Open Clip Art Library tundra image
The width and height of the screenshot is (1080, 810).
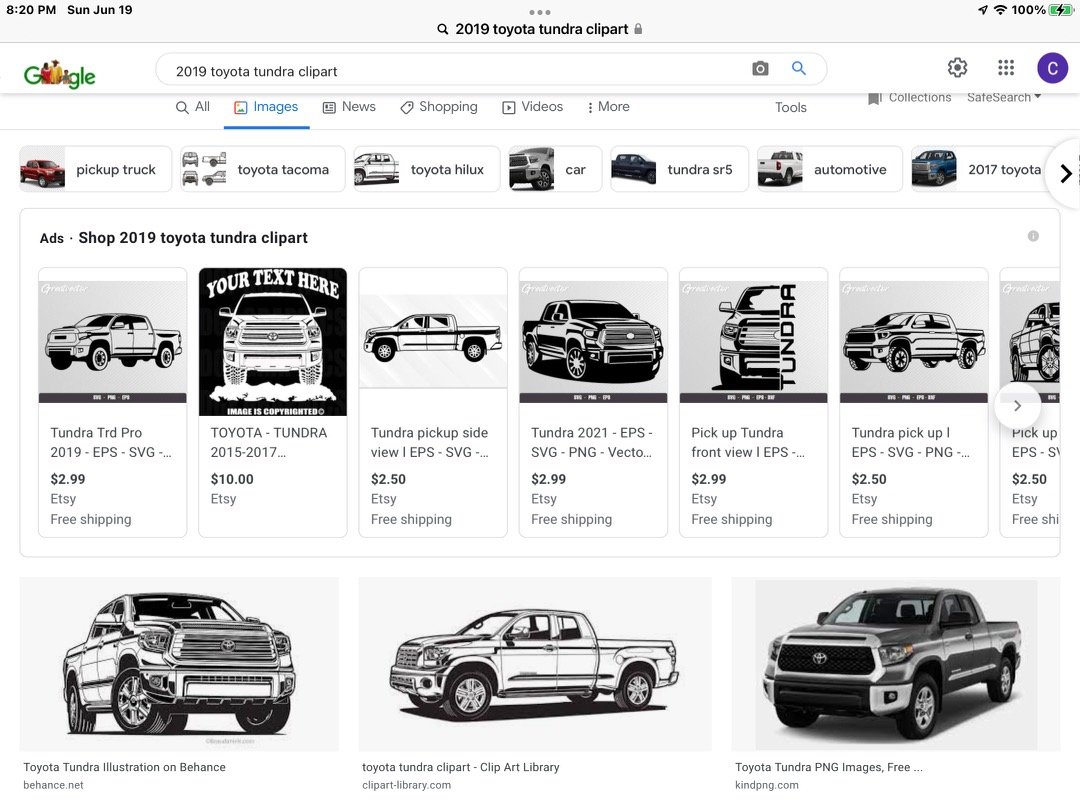pos(535,664)
